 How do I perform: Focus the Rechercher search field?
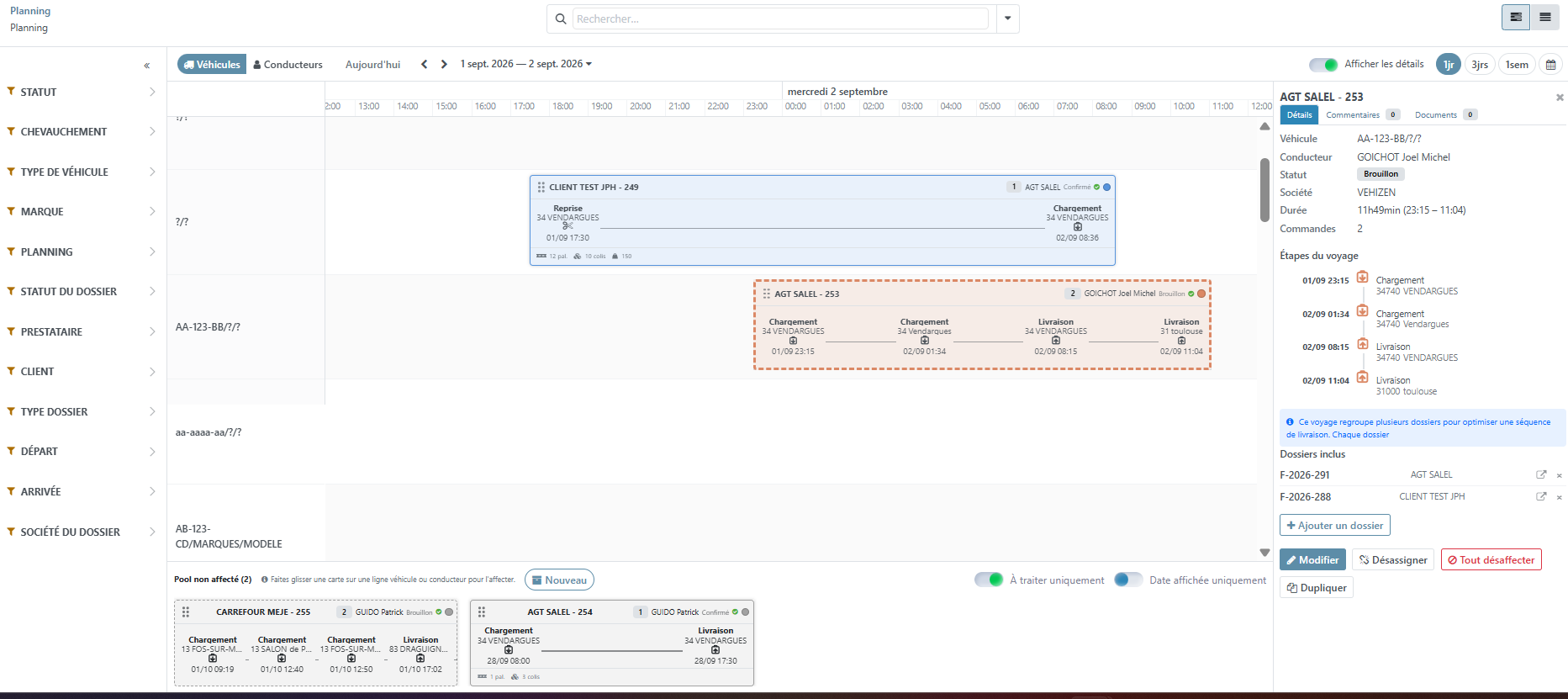point(781,19)
